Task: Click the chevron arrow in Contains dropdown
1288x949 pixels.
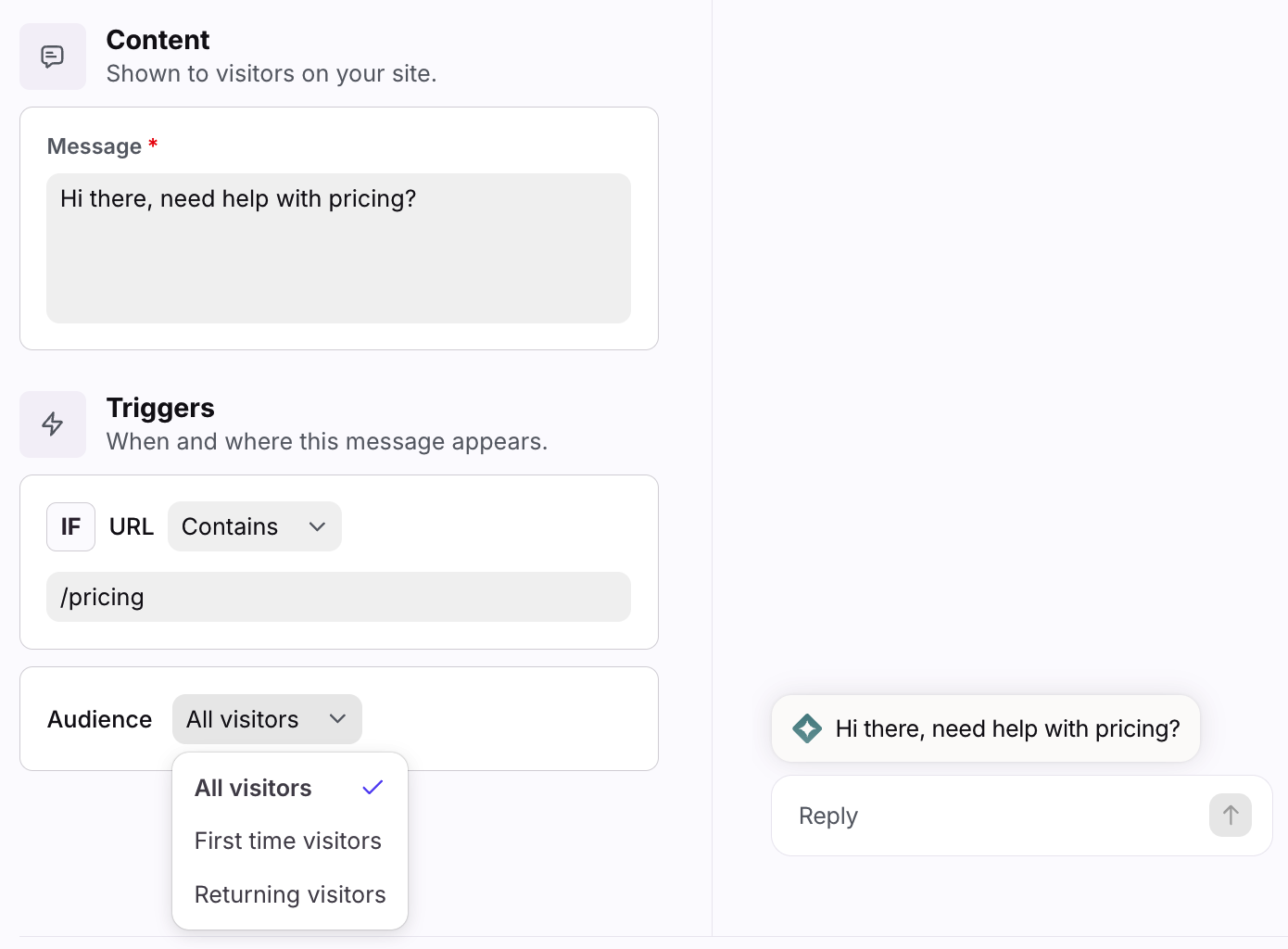Action: point(318,526)
